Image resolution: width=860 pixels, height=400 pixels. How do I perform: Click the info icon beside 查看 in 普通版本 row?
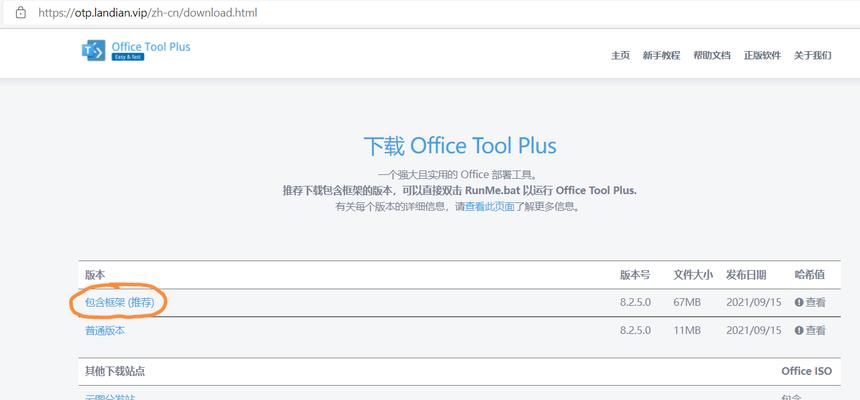799,330
